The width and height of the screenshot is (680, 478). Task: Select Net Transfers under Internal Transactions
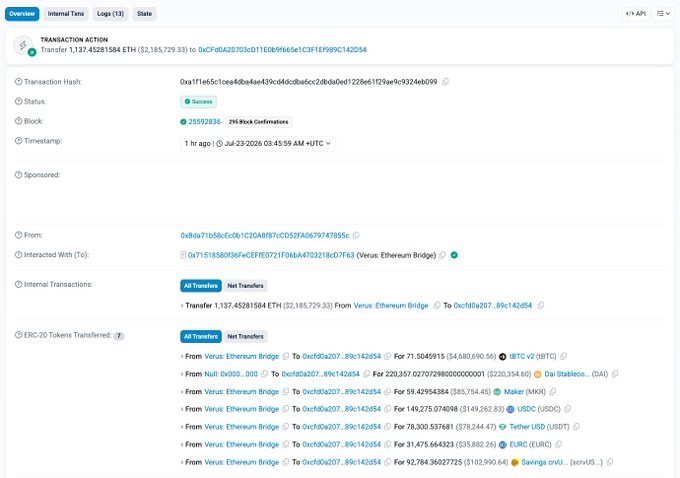(245, 286)
